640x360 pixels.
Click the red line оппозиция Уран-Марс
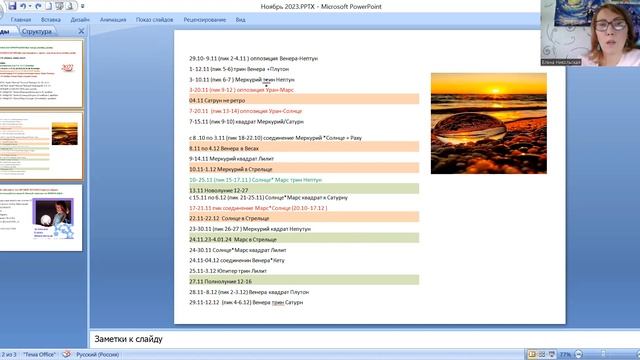241,90
